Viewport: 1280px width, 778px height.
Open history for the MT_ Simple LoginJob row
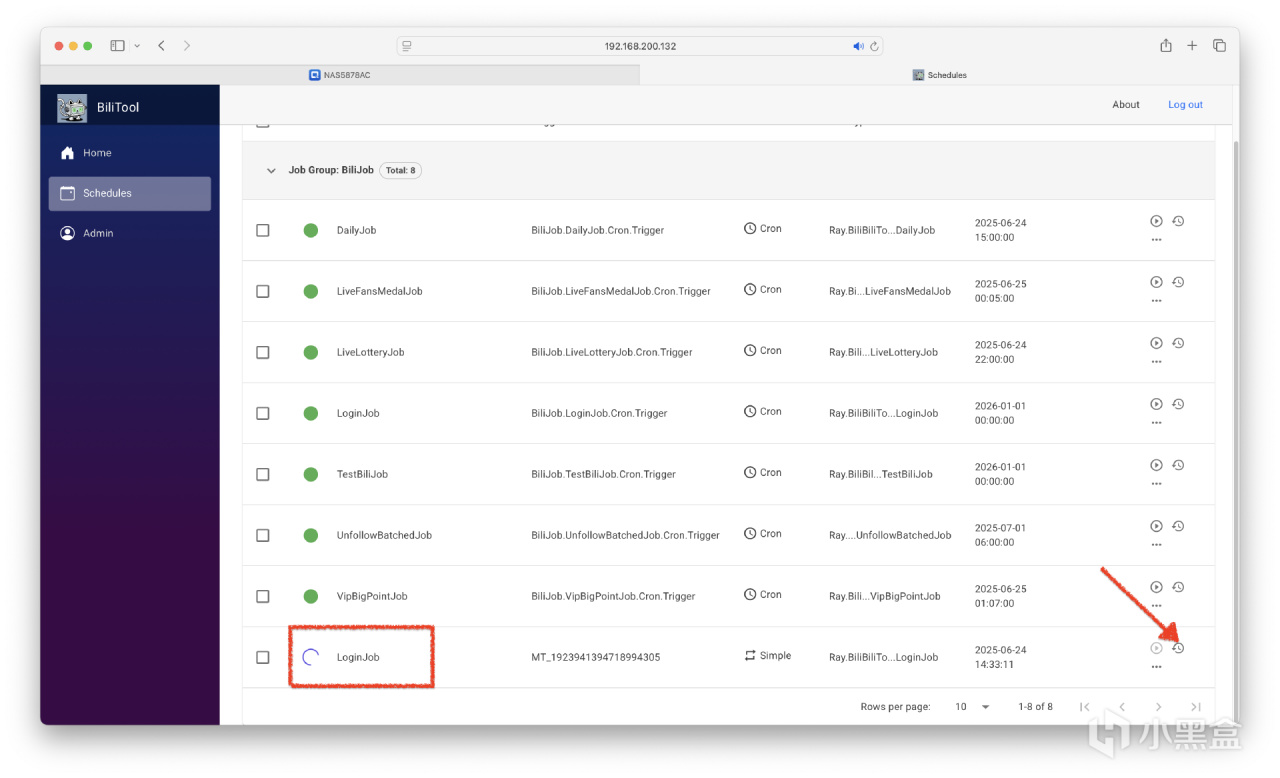1178,648
